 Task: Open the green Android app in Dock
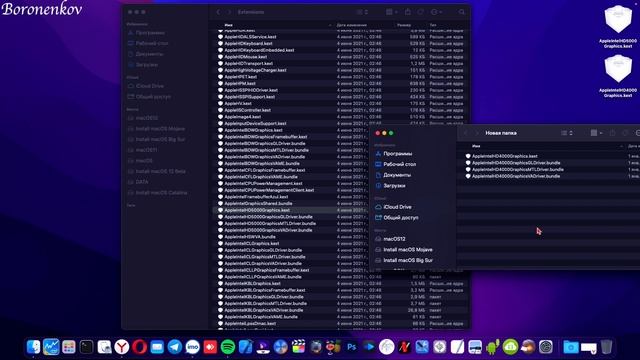(x=493, y=347)
